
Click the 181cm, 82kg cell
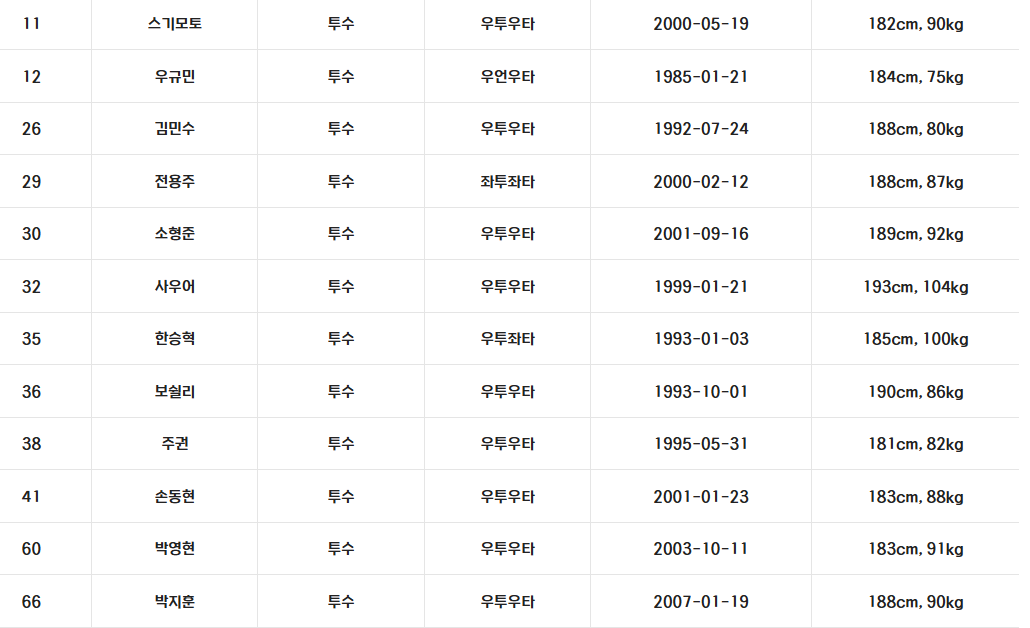[915, 444]
